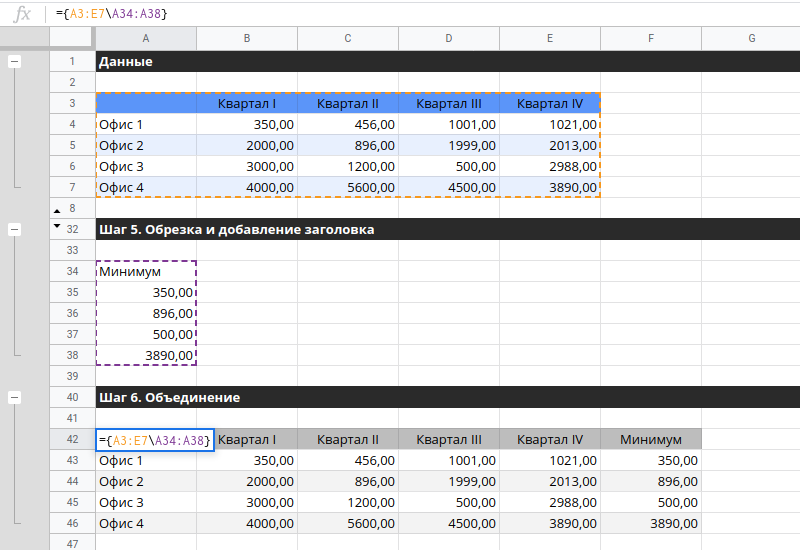The height and width of the screenshot is (550, 800).
Task: Collapse the row group at Данные
Action: click(x=15, y=62)
